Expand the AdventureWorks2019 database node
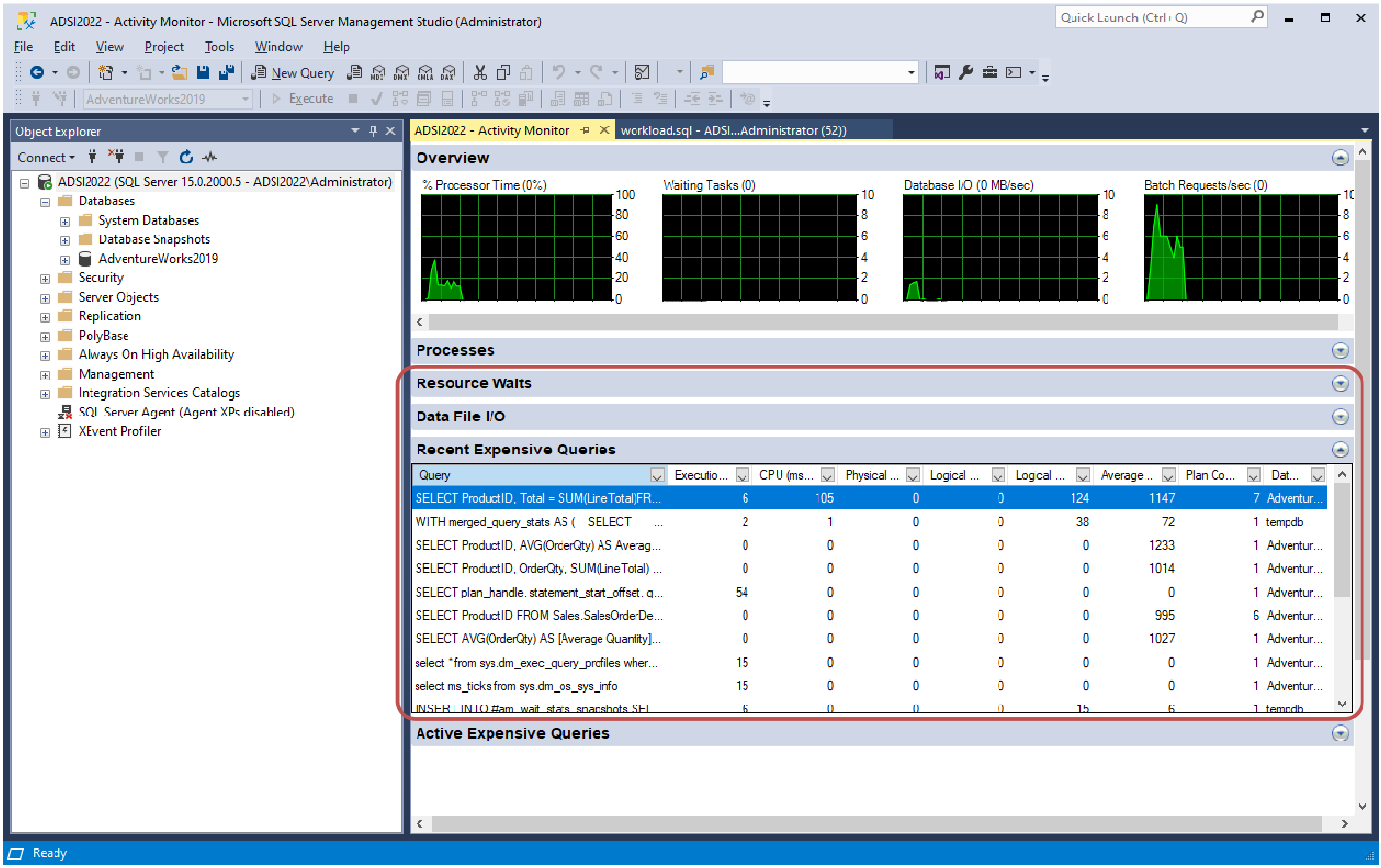 [x=65, y=260]
